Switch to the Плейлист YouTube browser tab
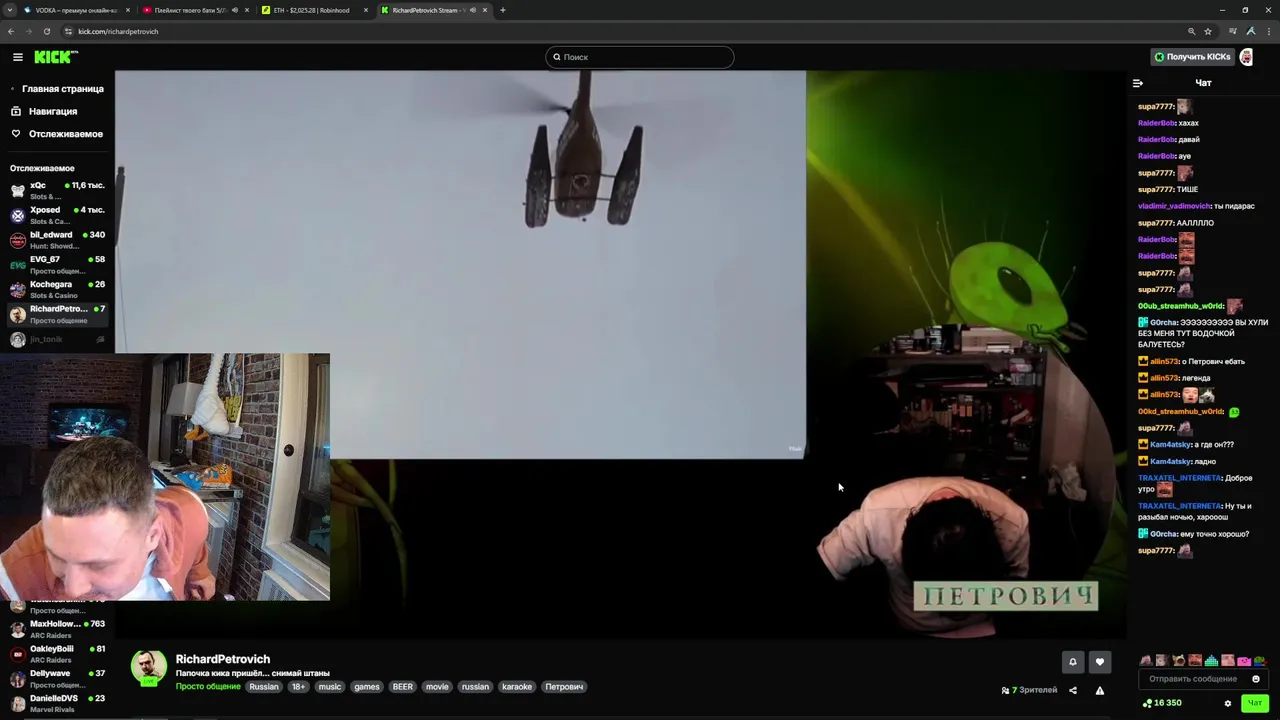 click(195, 10)
